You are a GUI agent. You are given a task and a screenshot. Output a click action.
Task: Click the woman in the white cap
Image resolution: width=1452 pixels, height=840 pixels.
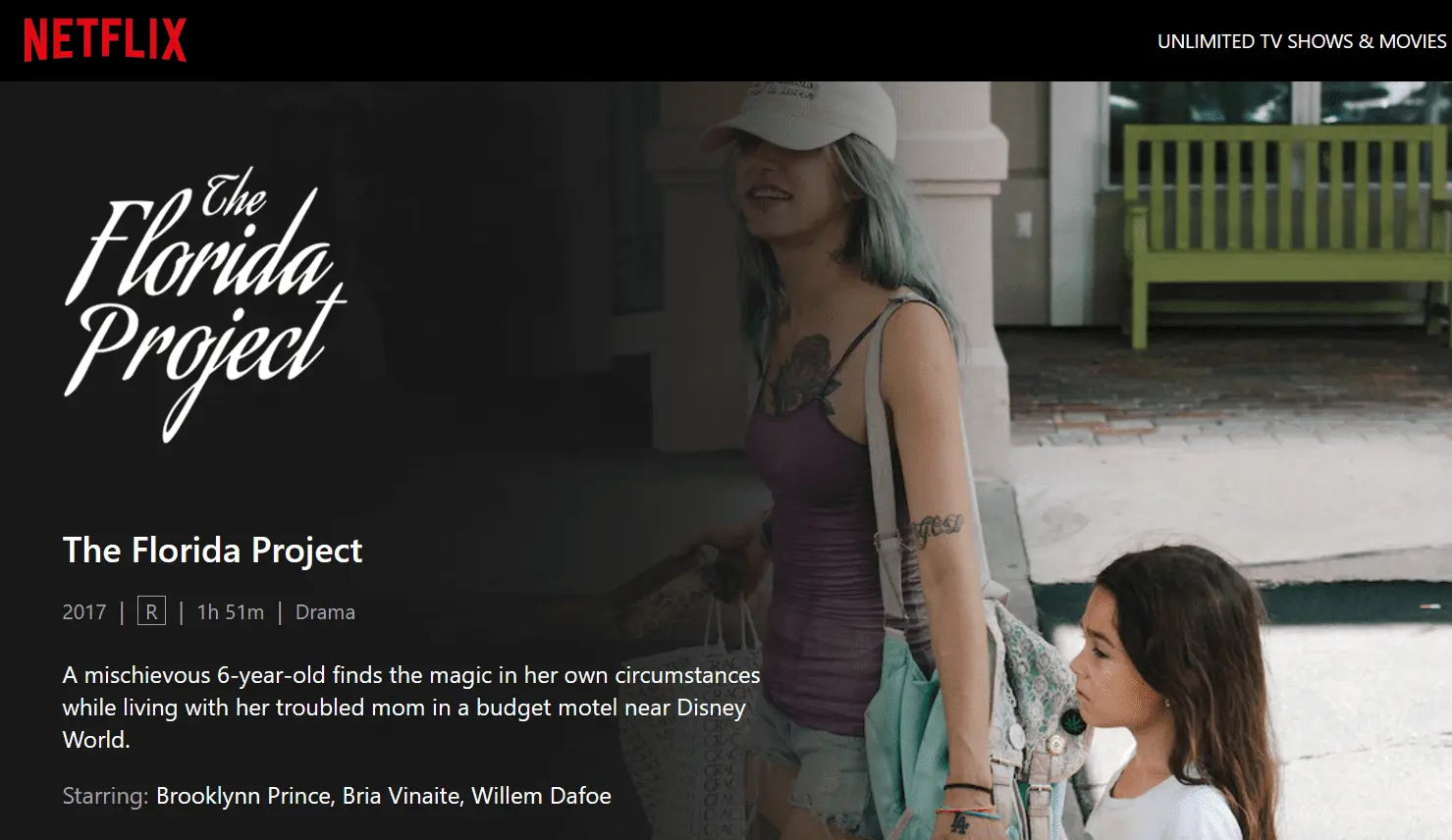844,442
